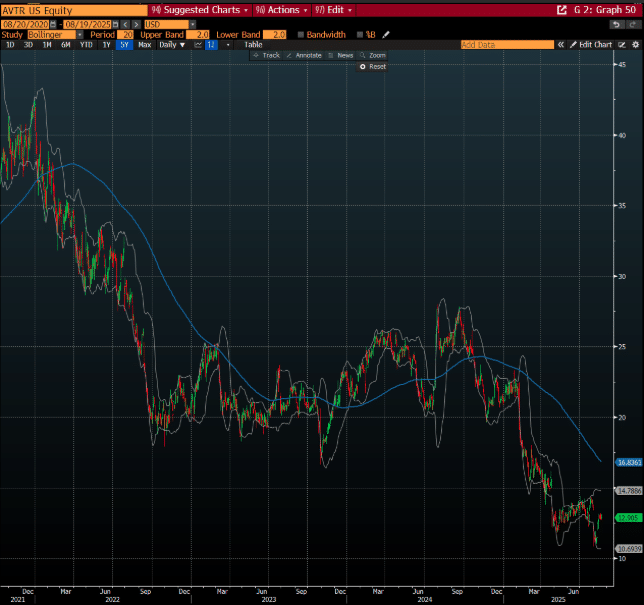Select the 6M time range
Viewport: 644px width, 605px height.
(66, 45)
